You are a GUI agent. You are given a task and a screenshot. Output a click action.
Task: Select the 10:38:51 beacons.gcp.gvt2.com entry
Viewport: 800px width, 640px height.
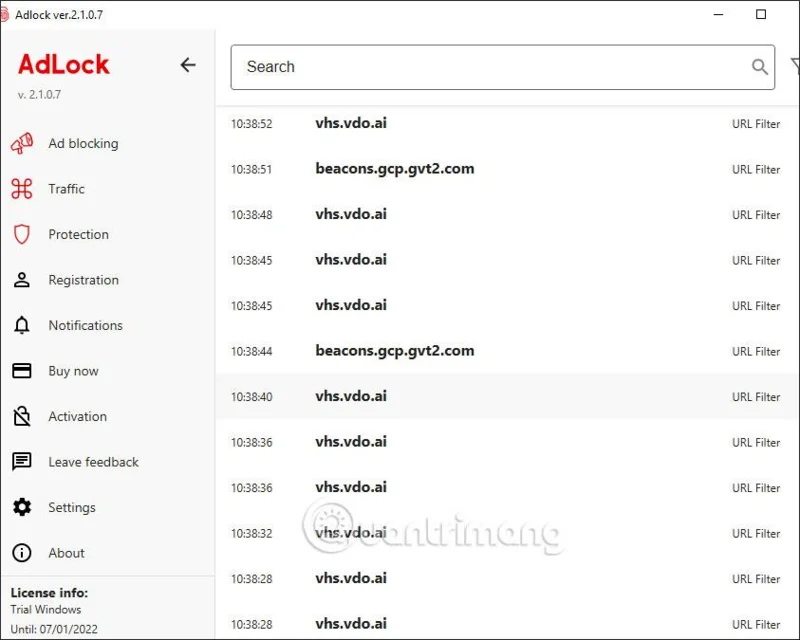[507, 169]
